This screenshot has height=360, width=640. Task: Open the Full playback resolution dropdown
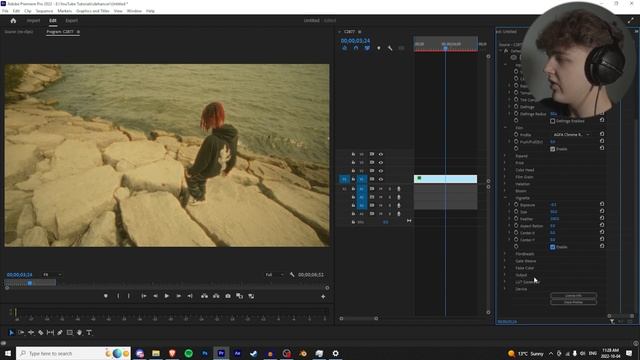click(274, 275)
